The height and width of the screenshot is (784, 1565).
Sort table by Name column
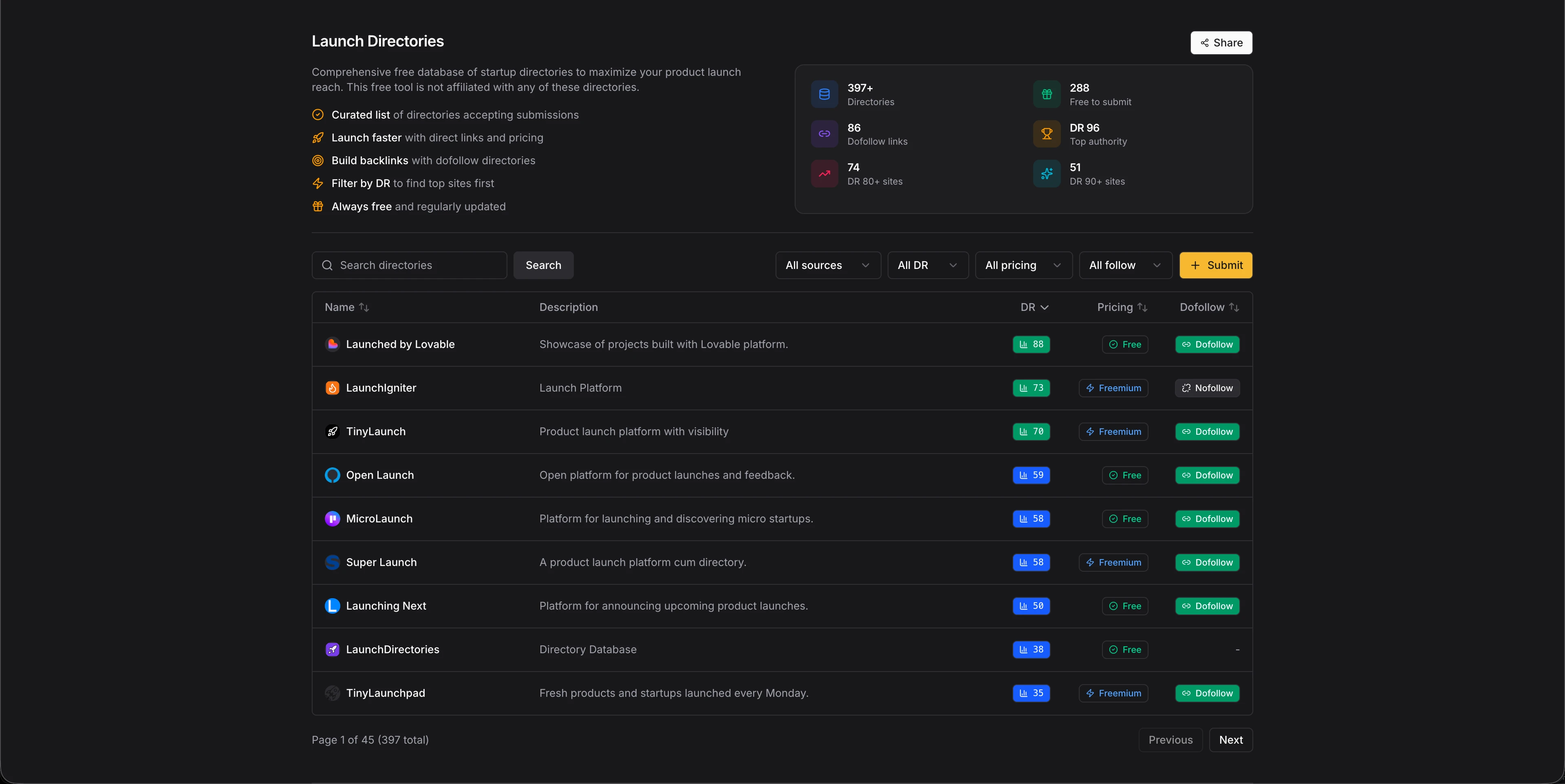[347, 307]
